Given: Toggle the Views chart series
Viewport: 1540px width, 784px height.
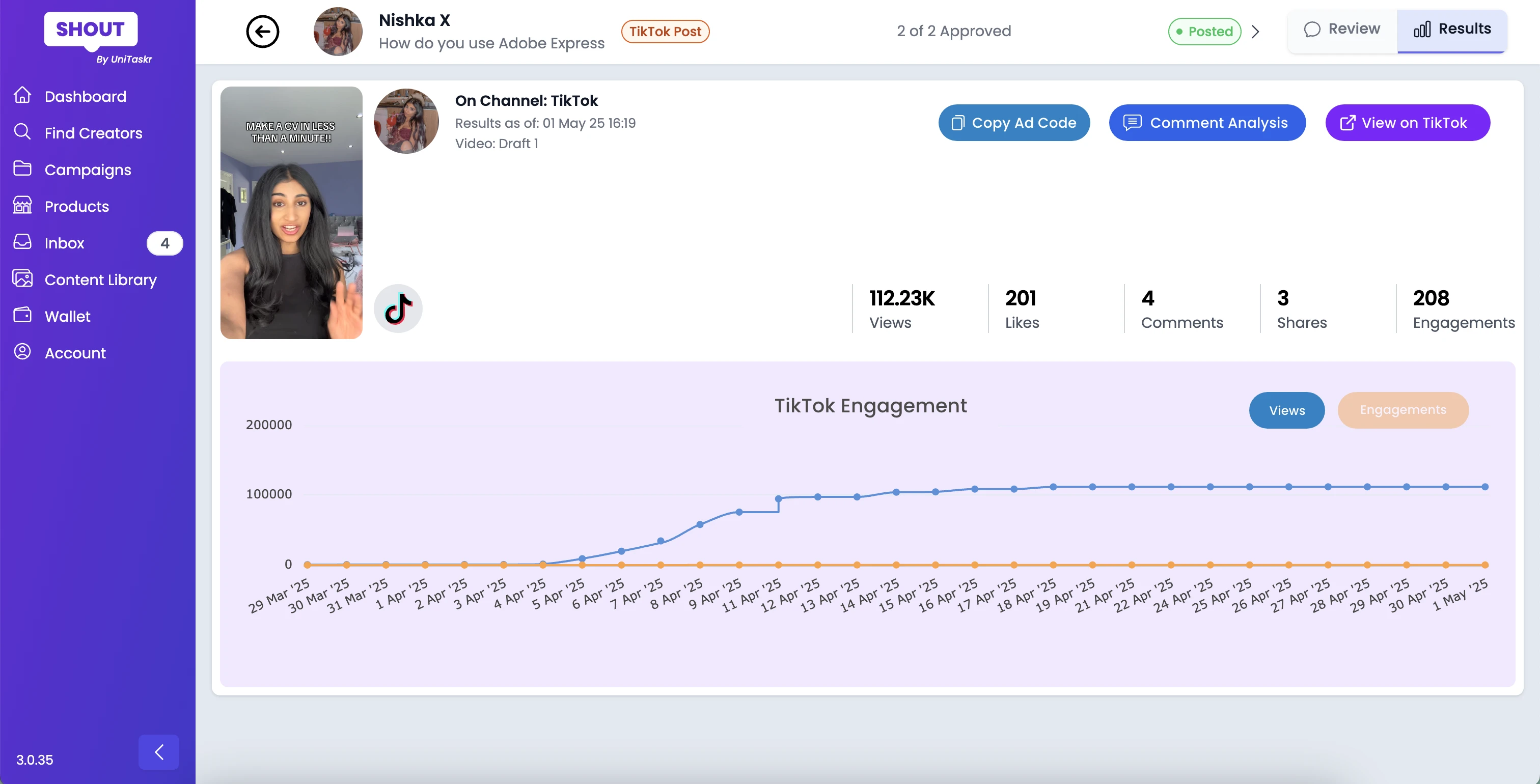Looking at the screenshot, I should [1286, 410].
